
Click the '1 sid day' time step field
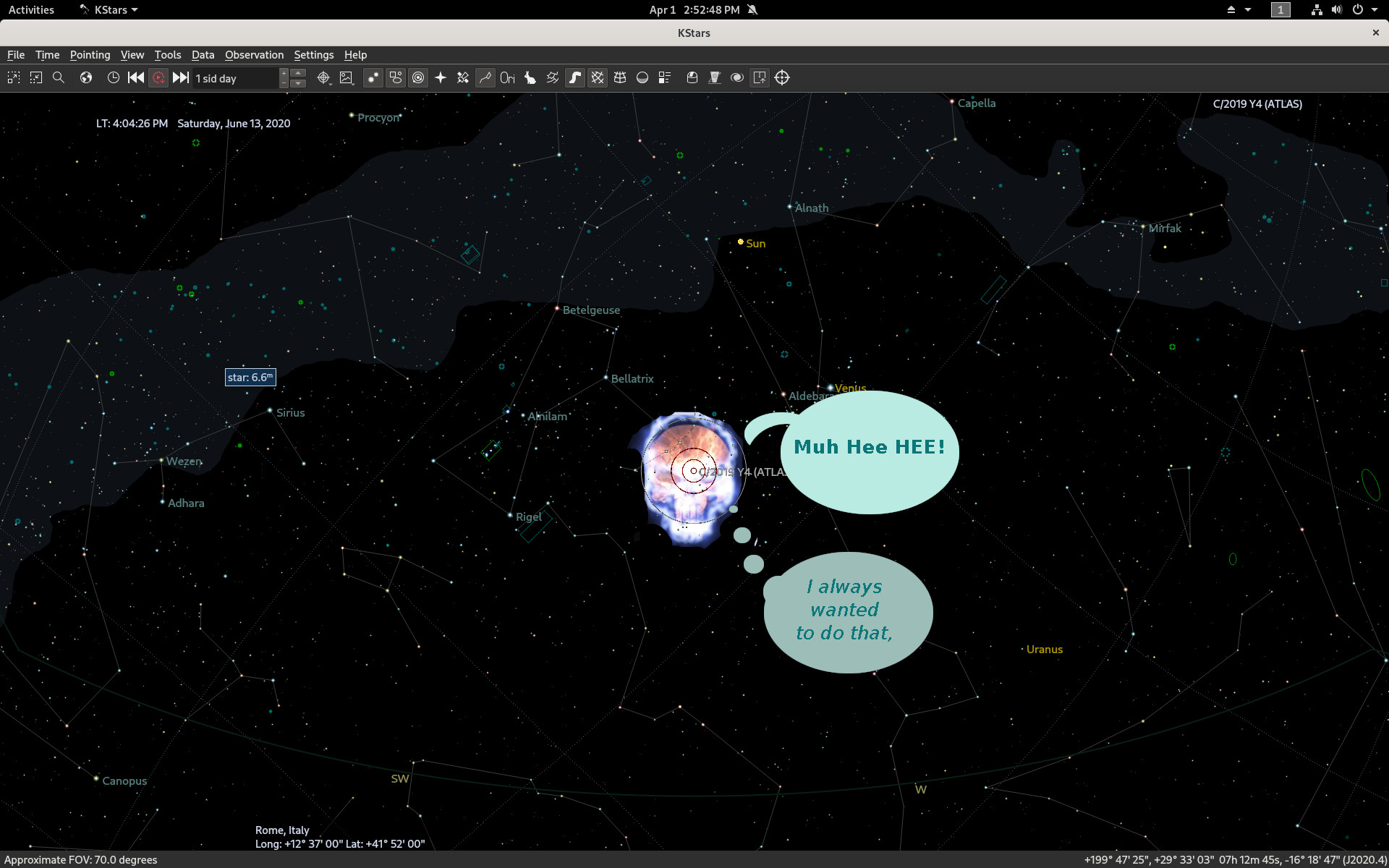pos(235,78)
